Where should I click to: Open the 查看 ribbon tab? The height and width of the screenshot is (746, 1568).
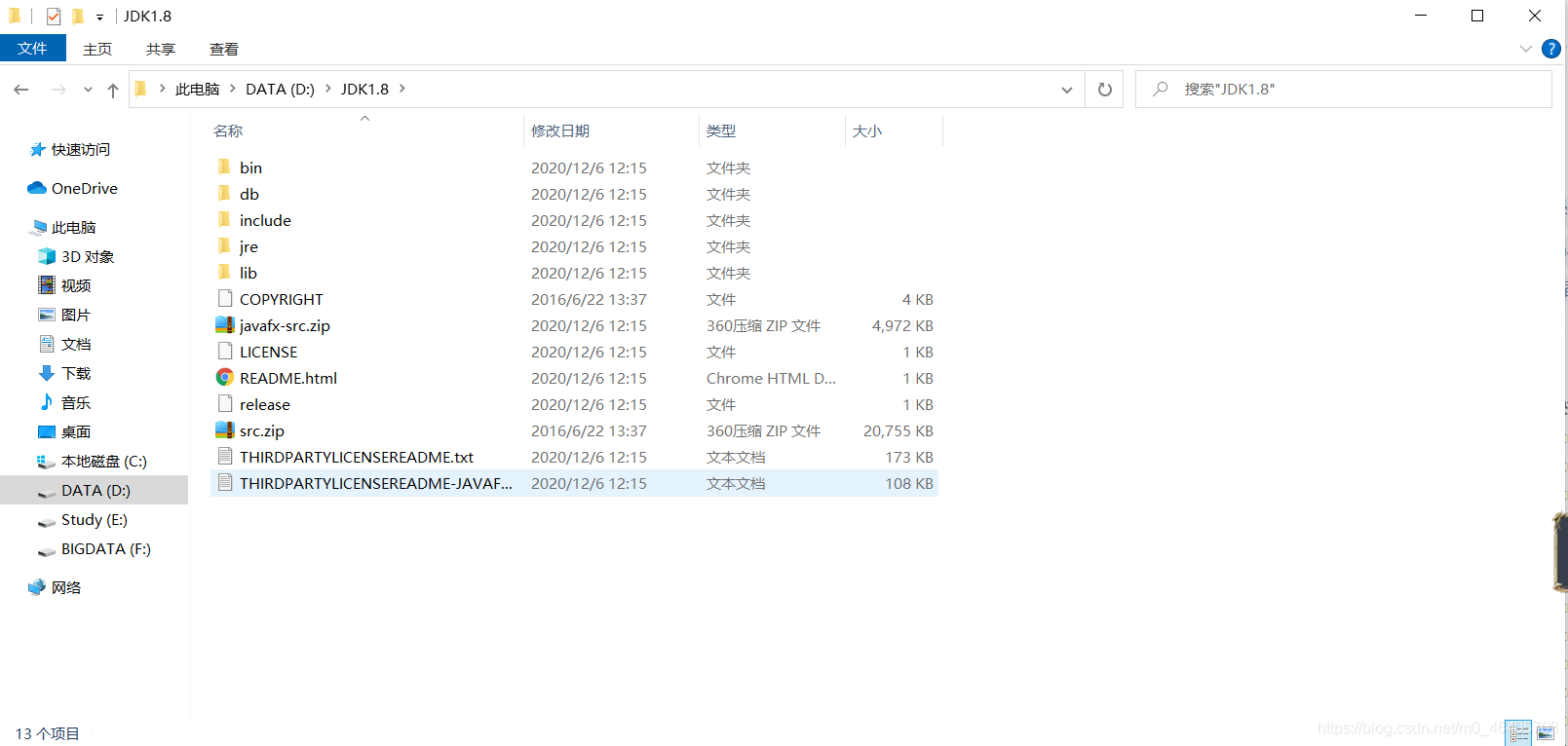click(x=224, y=49)
